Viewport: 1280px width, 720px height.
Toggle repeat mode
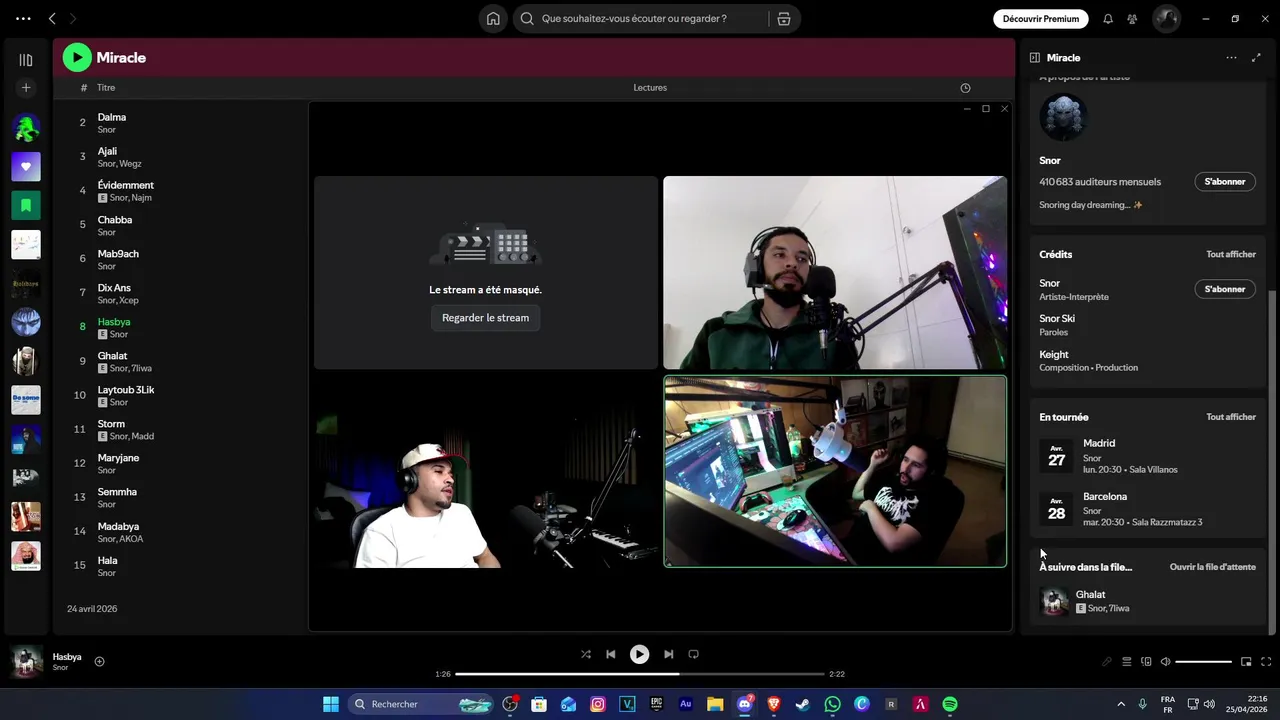click(693, 654)
